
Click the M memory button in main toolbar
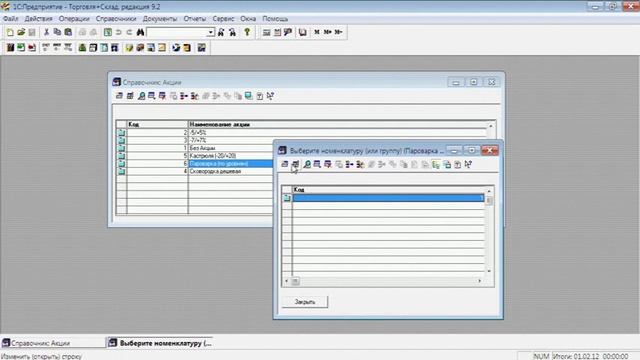coord(317,32)
